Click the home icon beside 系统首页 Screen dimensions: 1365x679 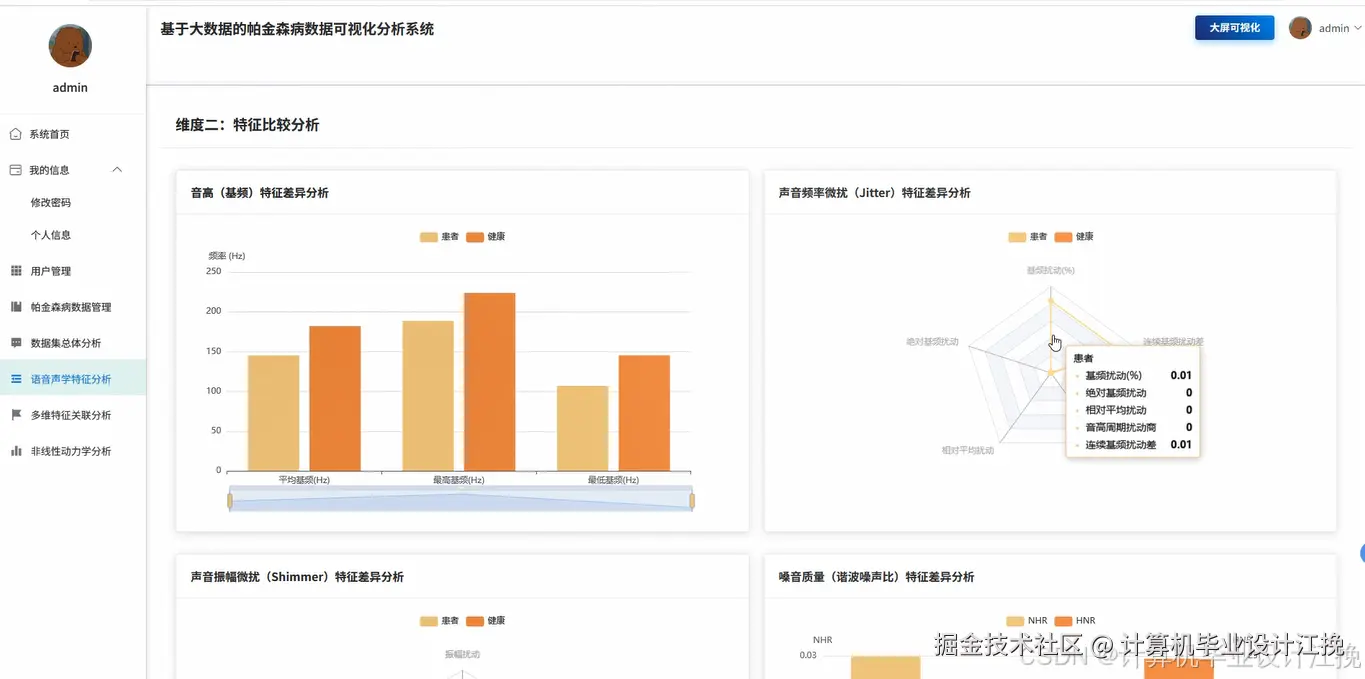(x=15, y=134)
